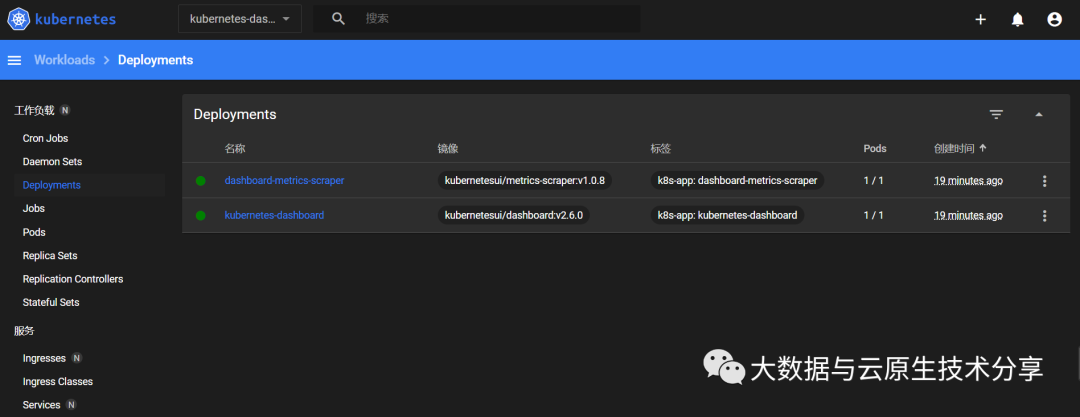Open dashboard-metrics-scraper deployment link
The width and height of the screenshot is (1080, 417).
[x=284, y=181]
